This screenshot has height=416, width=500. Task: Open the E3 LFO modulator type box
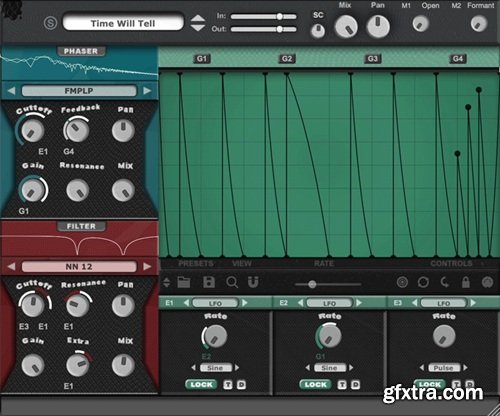coord(443,303)
